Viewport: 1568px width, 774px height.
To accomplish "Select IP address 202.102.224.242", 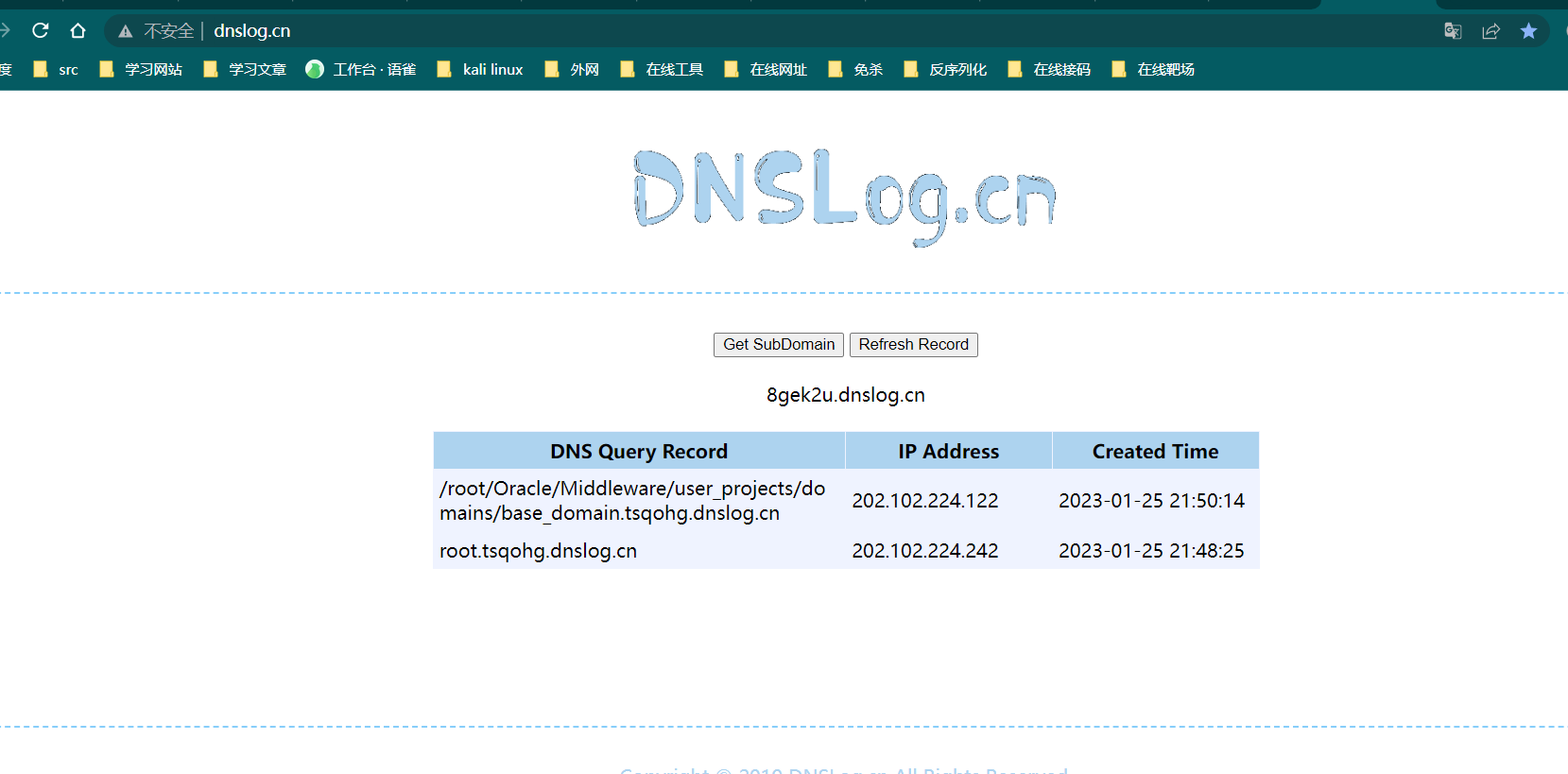I will coord(925,551).
